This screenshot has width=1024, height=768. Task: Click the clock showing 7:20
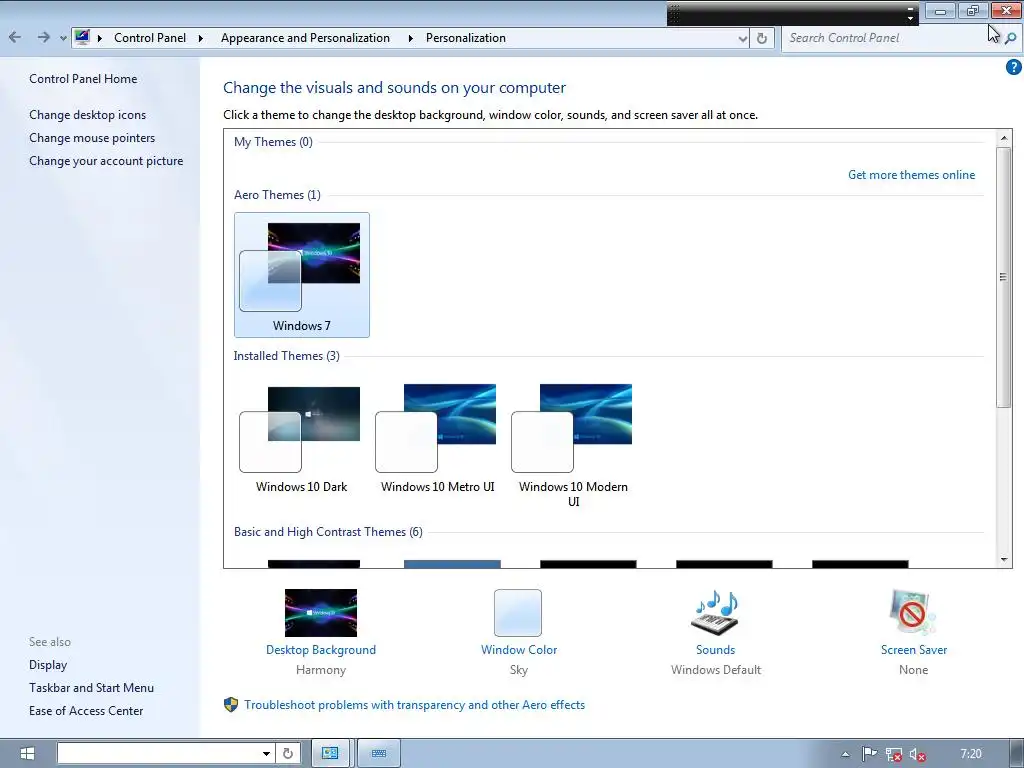pyautogui.click(x=971, y=754)
